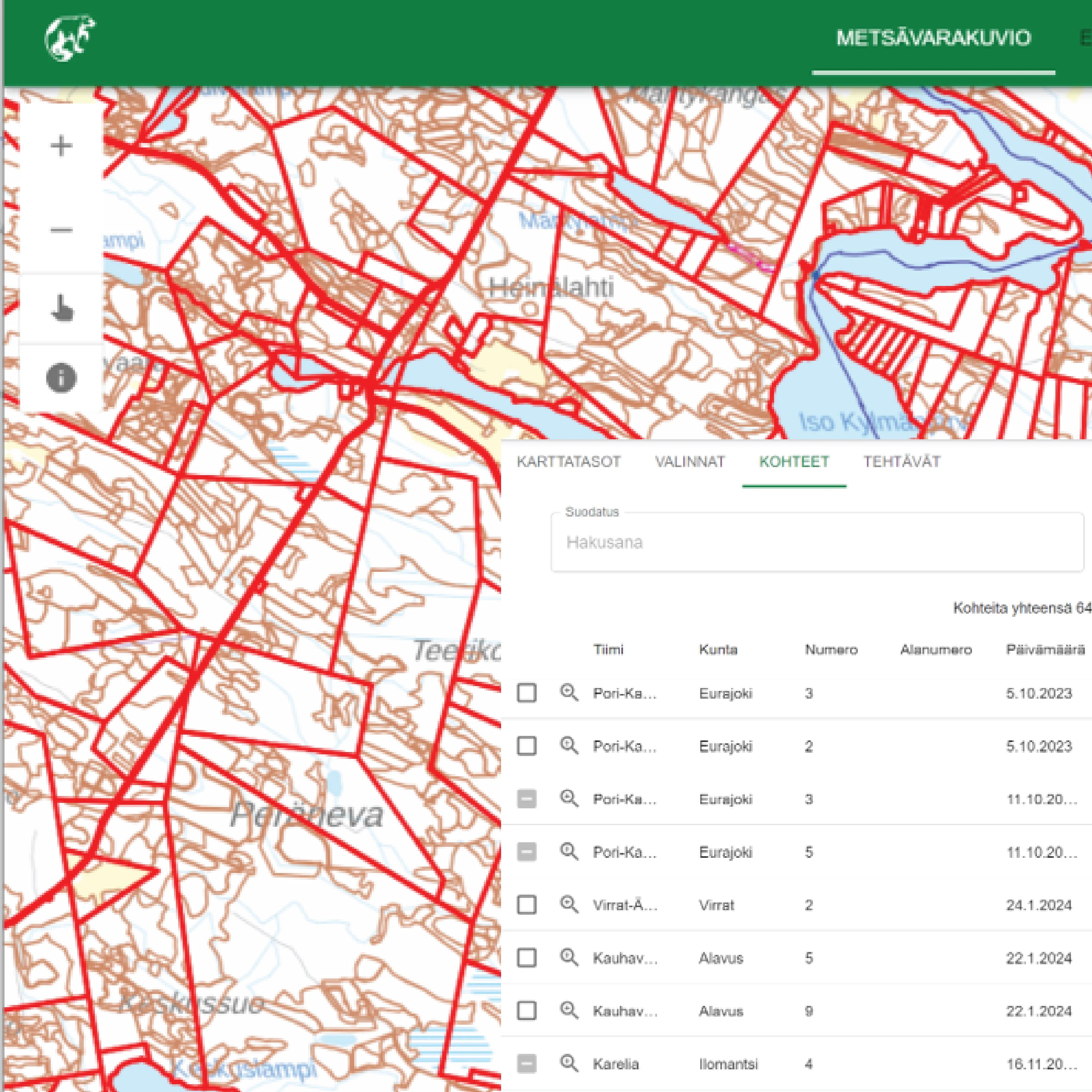Click the forestry app logo in the header
This screenshot has height=1092, width=1092.
tap(70, 37)
